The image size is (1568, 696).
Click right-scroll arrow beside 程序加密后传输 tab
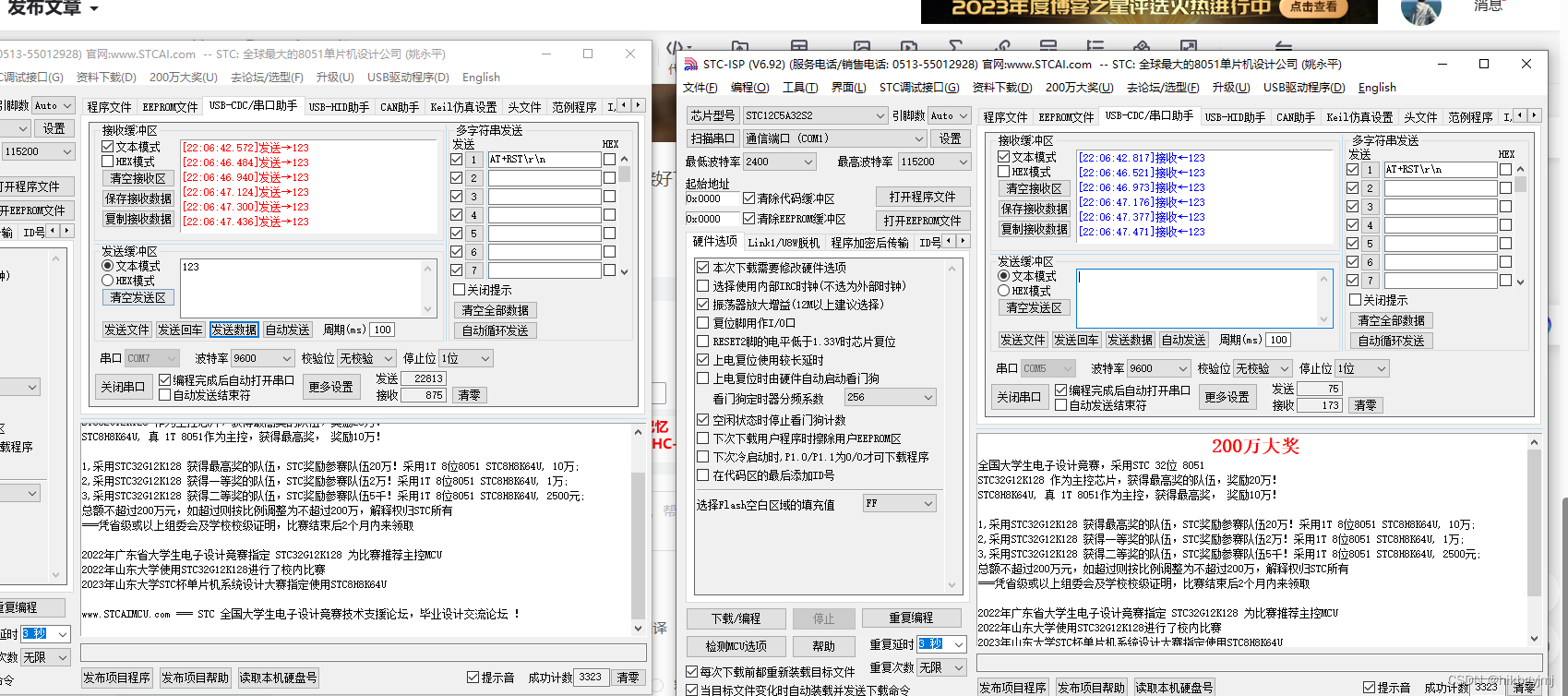point(963,241)
